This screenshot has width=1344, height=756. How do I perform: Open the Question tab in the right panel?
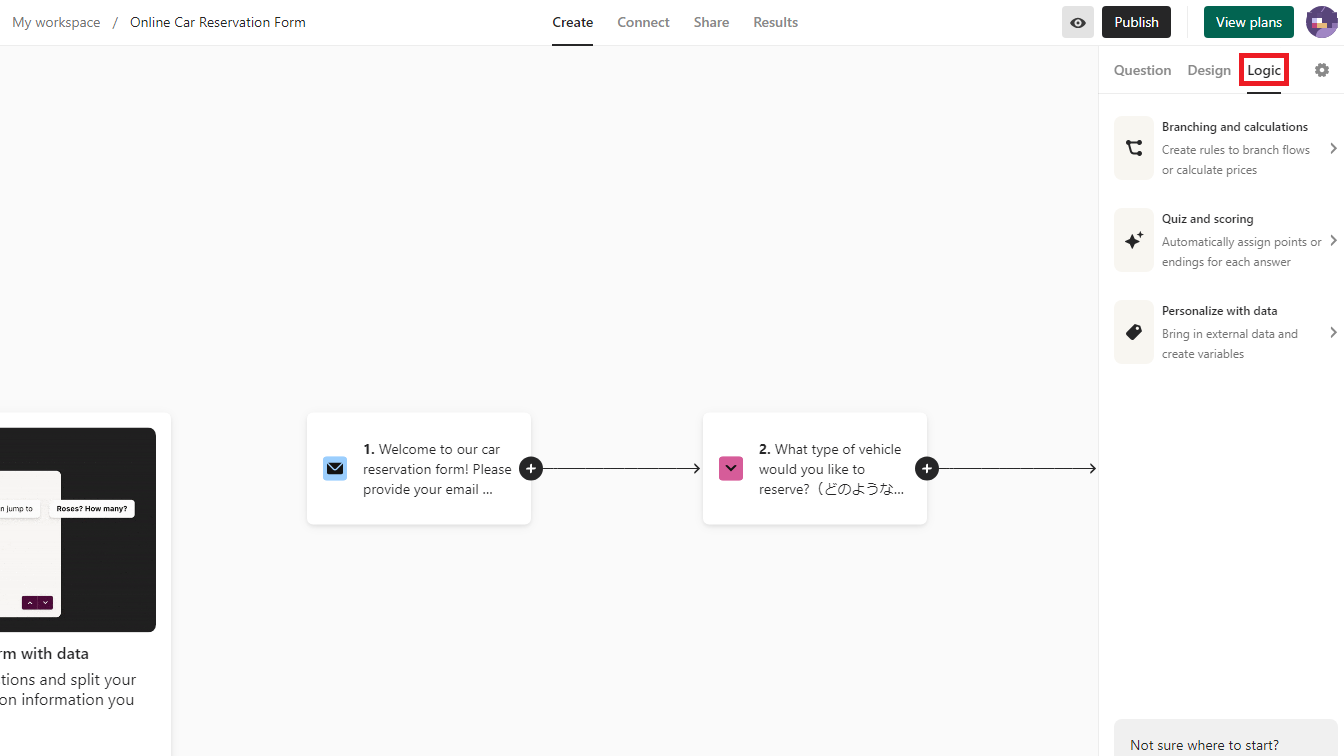[1142, 70]
